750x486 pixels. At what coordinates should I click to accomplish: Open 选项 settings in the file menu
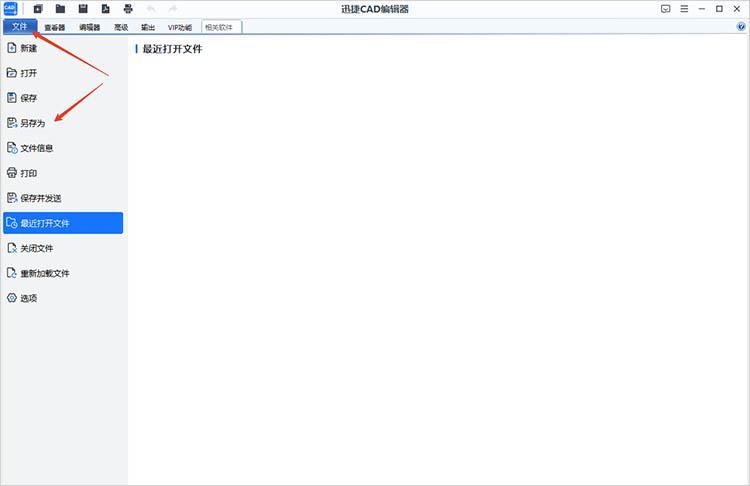pyautogui.click(x=63, y=298)
